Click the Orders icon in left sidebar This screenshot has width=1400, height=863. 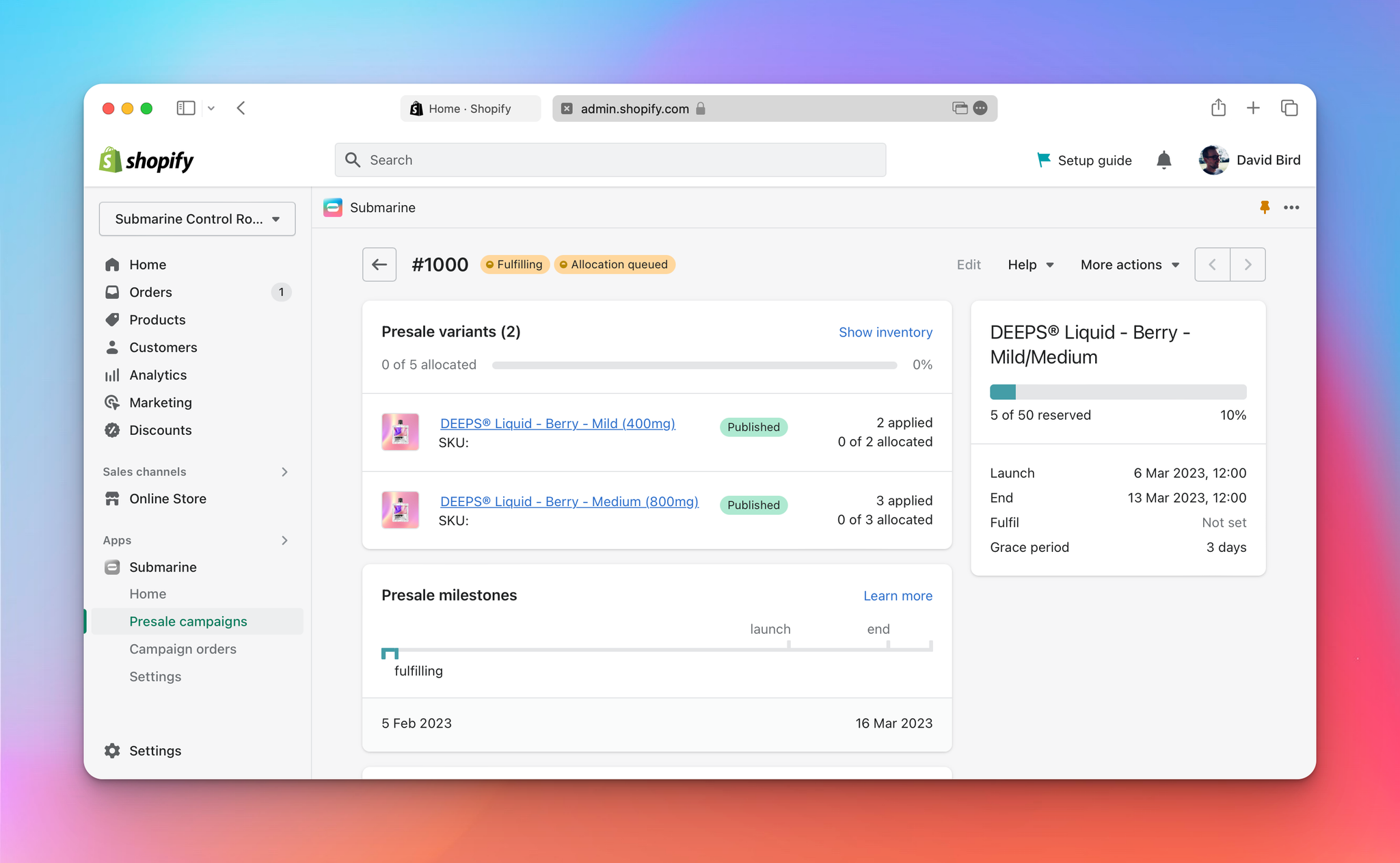(113, 292)
